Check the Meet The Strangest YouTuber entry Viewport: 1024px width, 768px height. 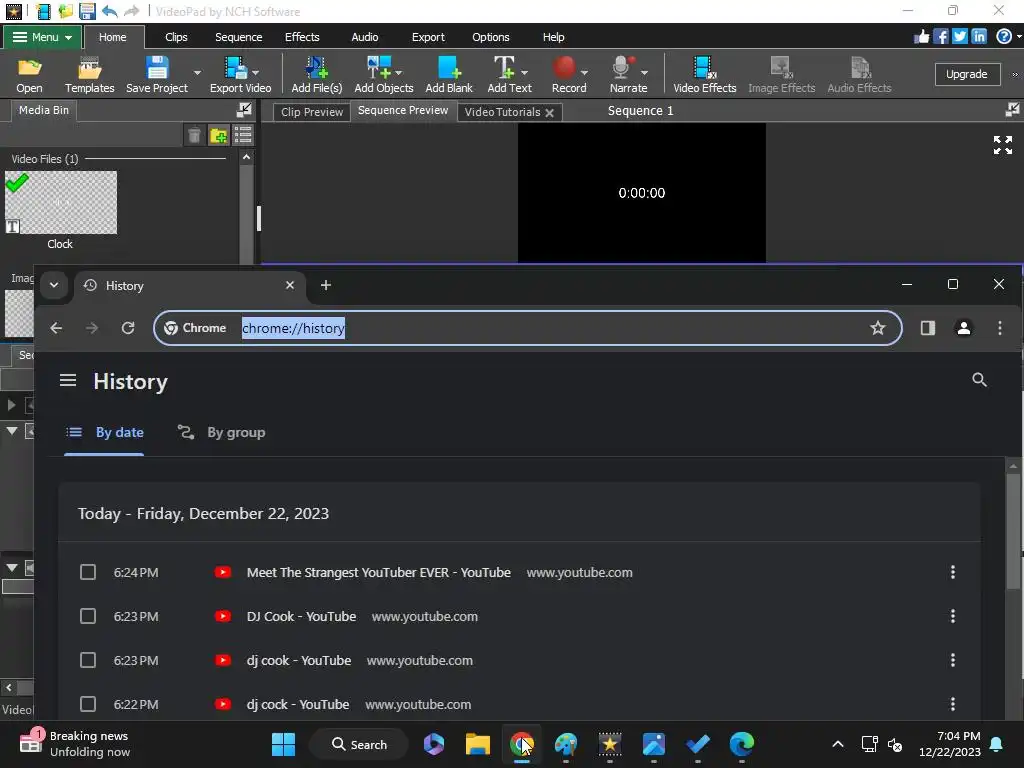click(88, 572)
